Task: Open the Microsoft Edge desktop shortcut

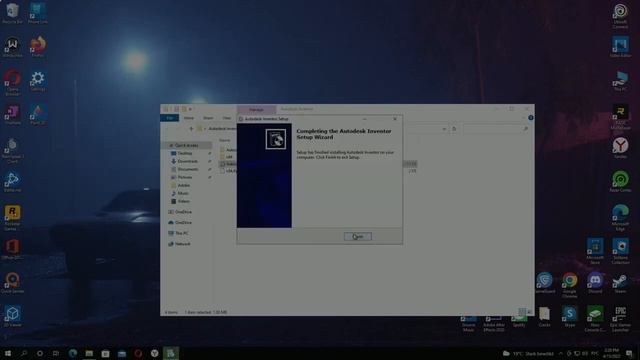Action: tap(620, 218)
